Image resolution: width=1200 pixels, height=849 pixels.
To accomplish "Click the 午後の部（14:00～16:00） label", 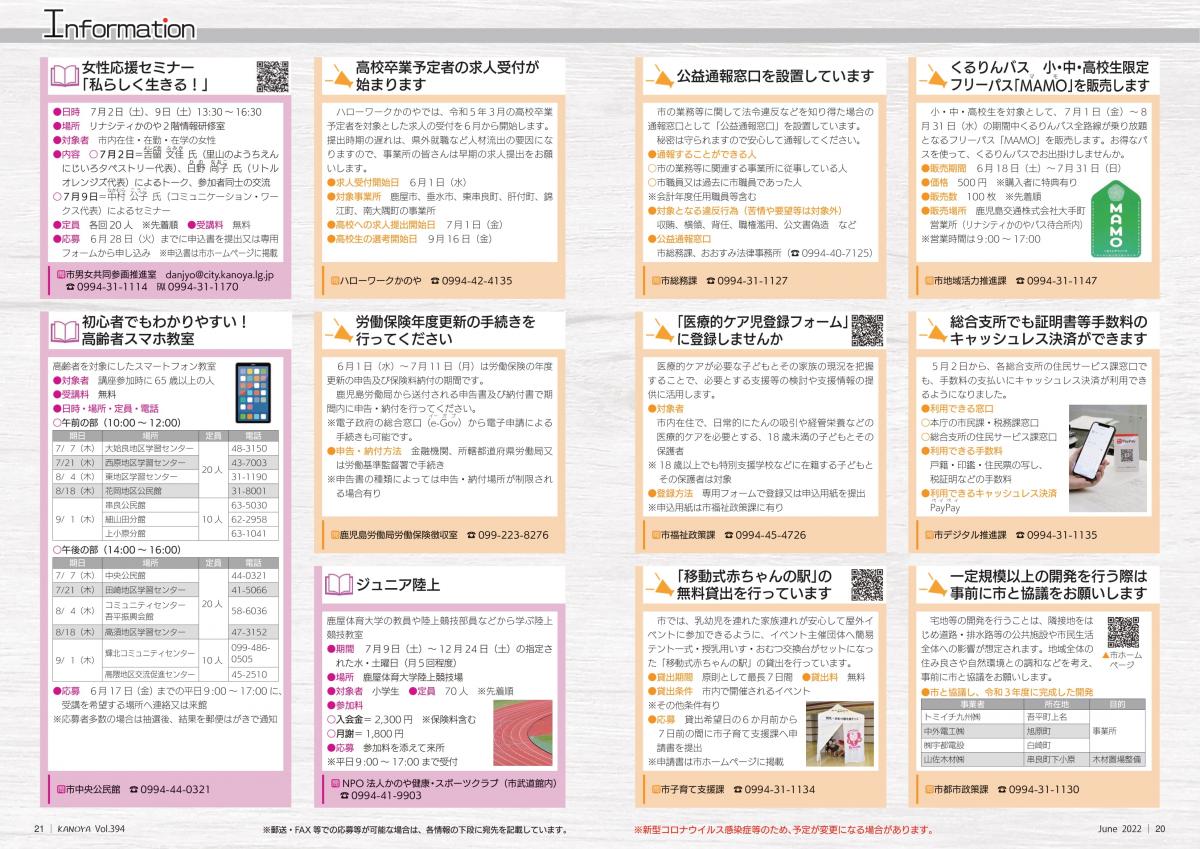I will (x=116, y=550).
